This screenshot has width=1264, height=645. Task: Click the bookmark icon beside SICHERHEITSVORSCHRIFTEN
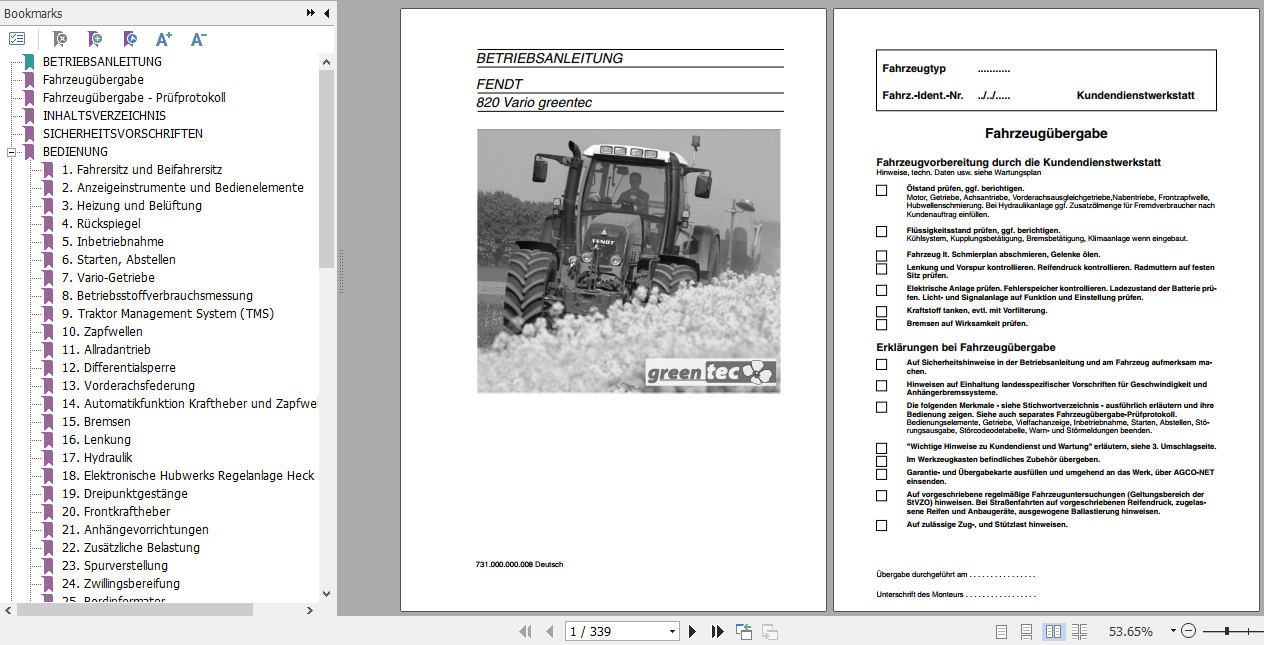(29, 133)
